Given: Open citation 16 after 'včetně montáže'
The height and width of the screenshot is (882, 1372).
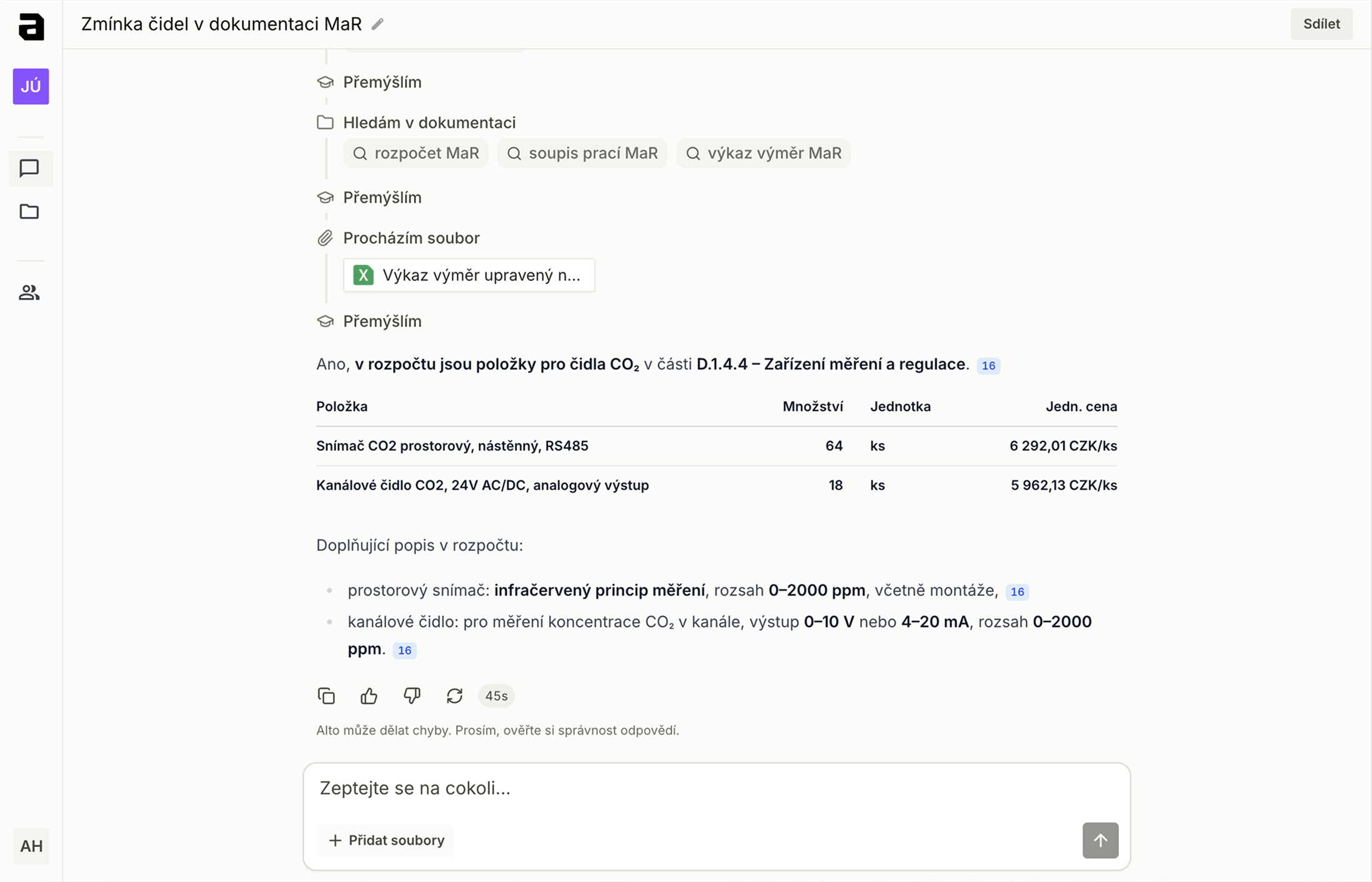Looking at the screenshot, I should click(1017, 592).
